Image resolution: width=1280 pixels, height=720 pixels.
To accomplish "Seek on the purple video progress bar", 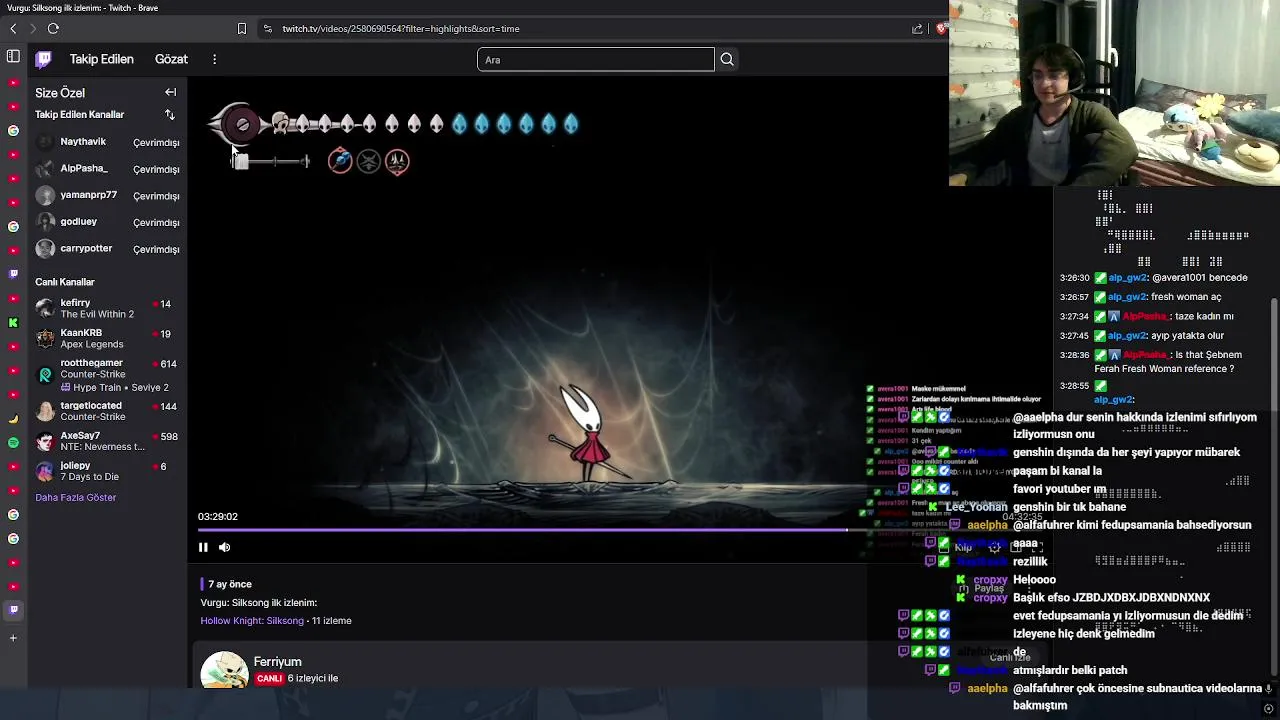I will (x=522, y=530).
